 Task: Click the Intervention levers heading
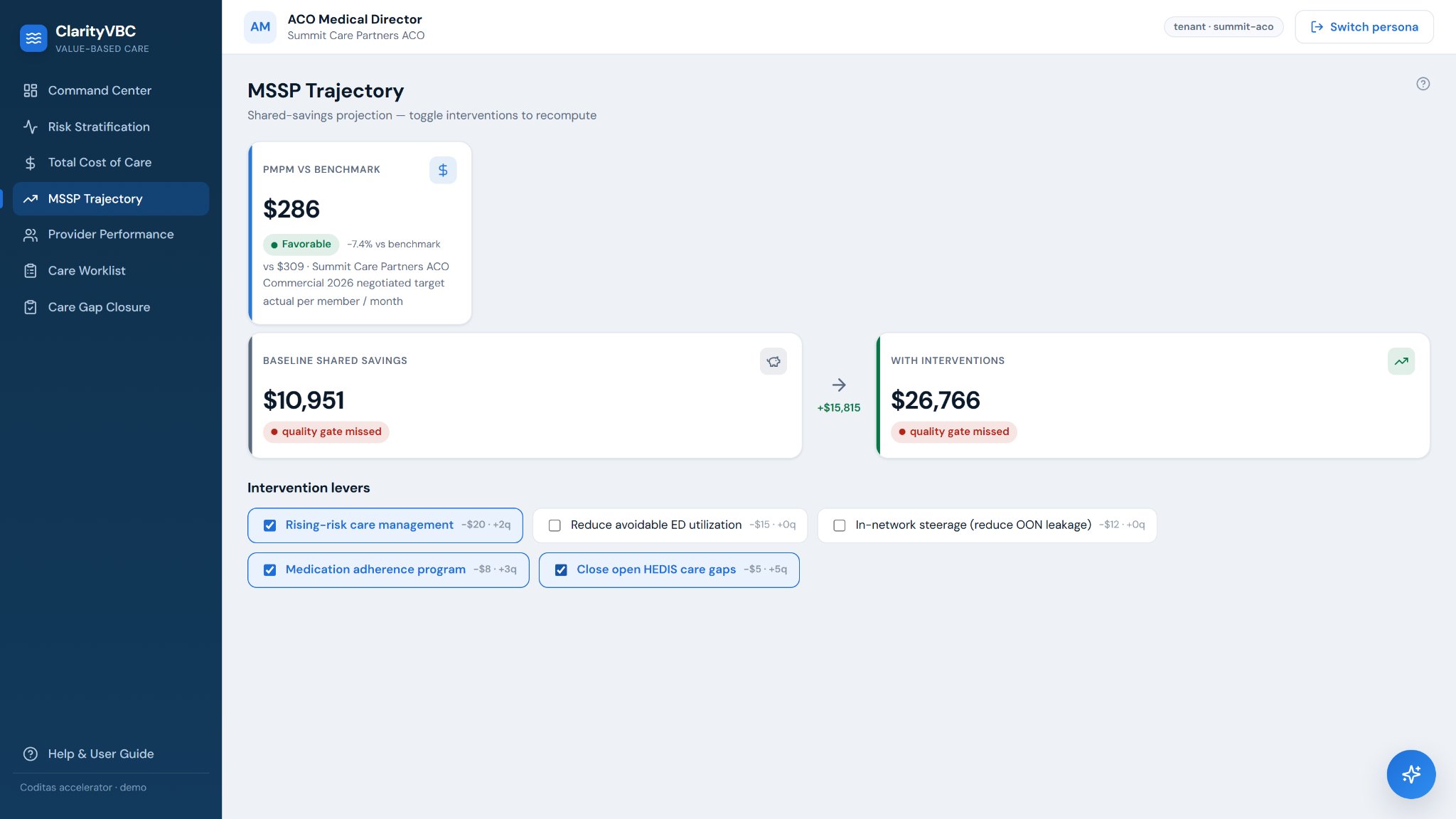(309, 488)
